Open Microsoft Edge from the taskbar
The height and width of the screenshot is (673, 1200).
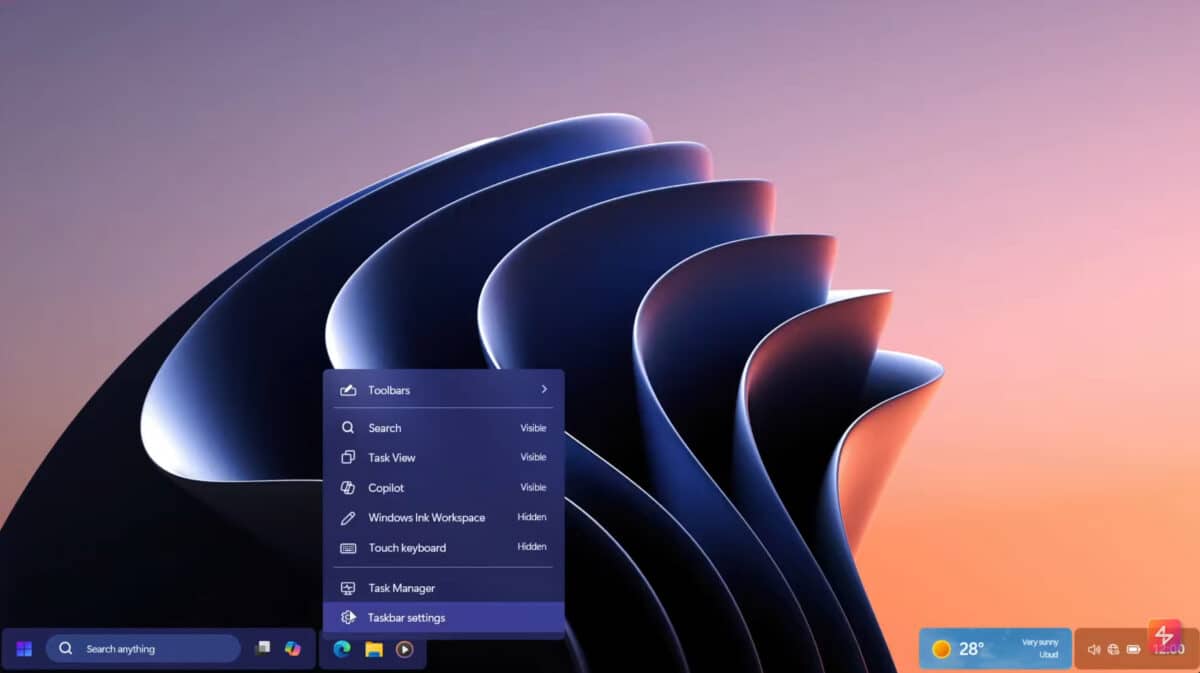pos(343,650)
